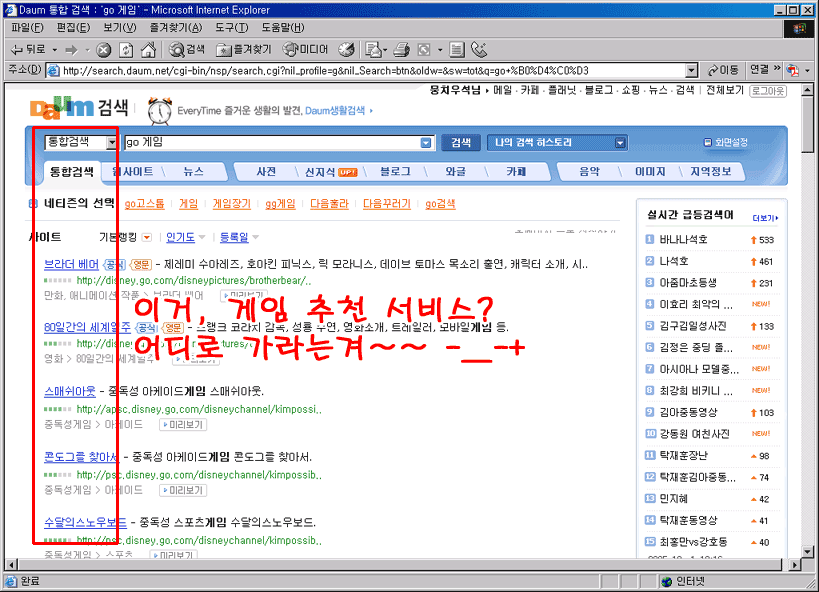Open 전체보기 in top navigation
This screenshot has height=592, width=819.
click(724, 90)
